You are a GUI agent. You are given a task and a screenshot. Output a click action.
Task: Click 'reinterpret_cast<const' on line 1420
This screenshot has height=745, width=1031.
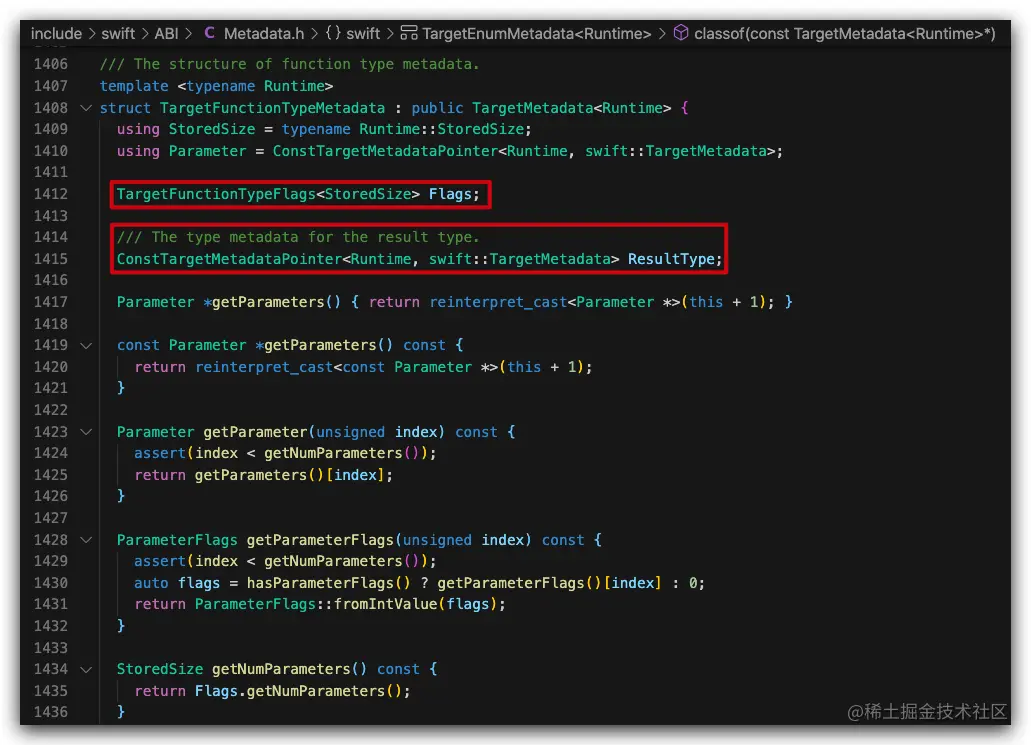pyautogui.click(x=289, y=367)
